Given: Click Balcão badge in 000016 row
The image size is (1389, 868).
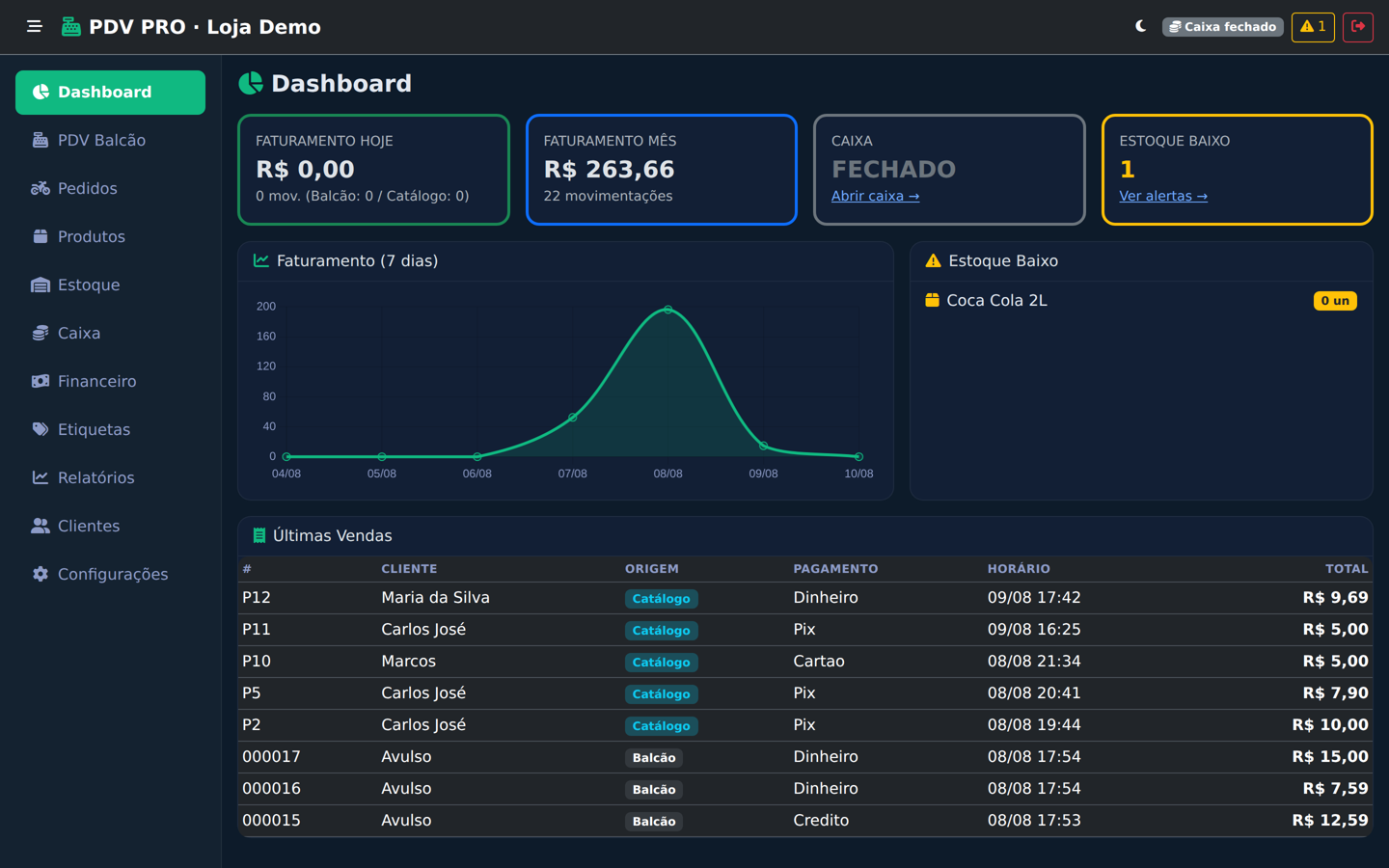Looking at the screenshot, I should pos(654,790).
